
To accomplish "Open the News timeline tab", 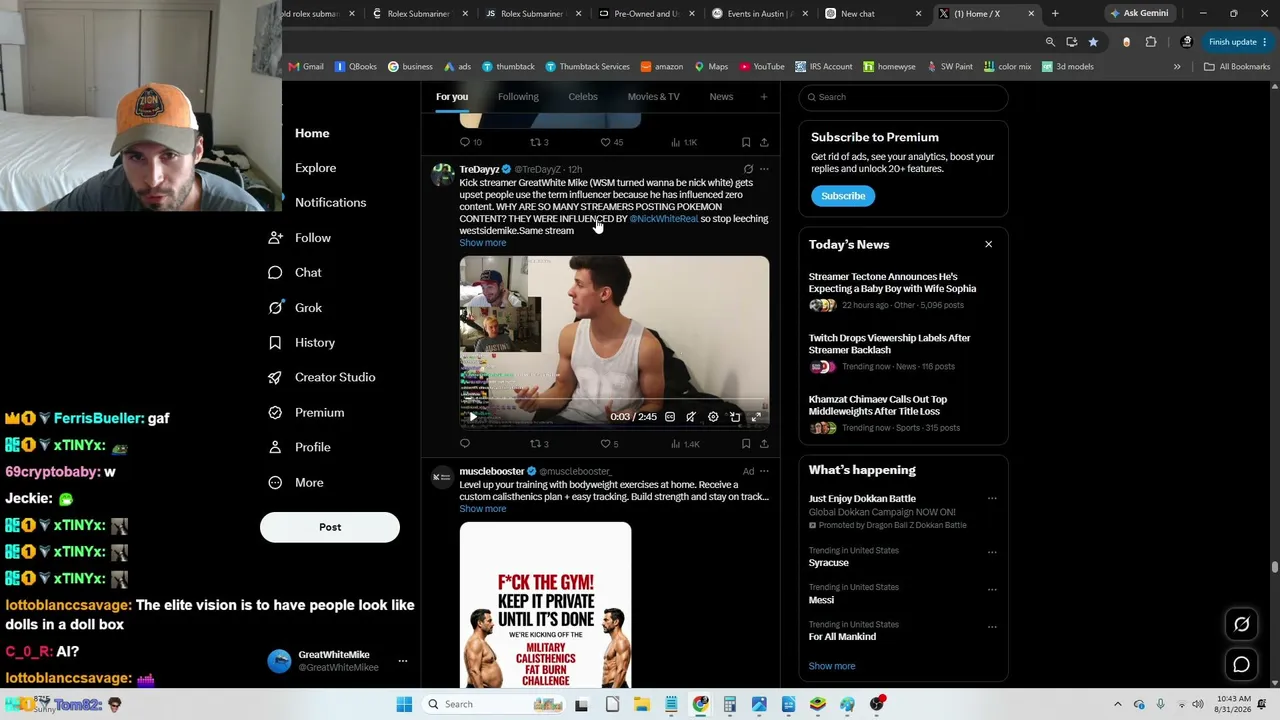I will [x=721, y=97].
